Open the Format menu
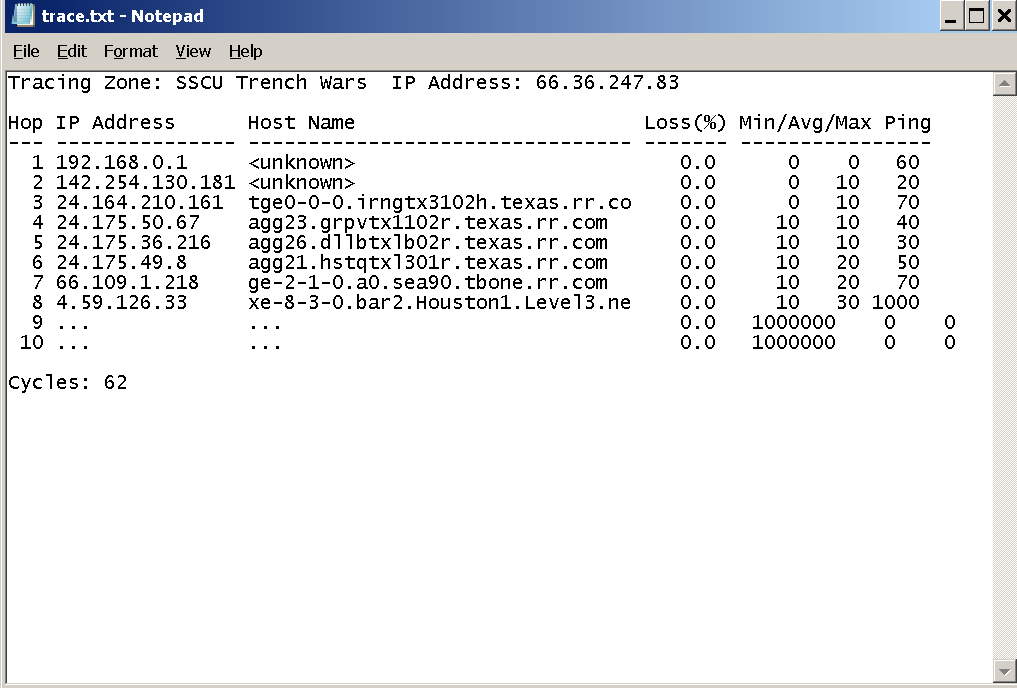Viewport: 1017px width, 688px height. click(x=130, y=51)
